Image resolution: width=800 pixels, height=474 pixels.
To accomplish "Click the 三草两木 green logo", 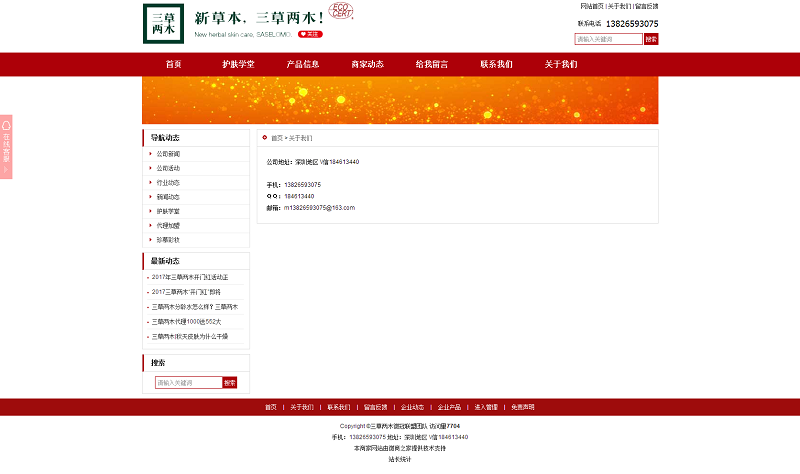I will pyautogui.click(x=163, y=24).
